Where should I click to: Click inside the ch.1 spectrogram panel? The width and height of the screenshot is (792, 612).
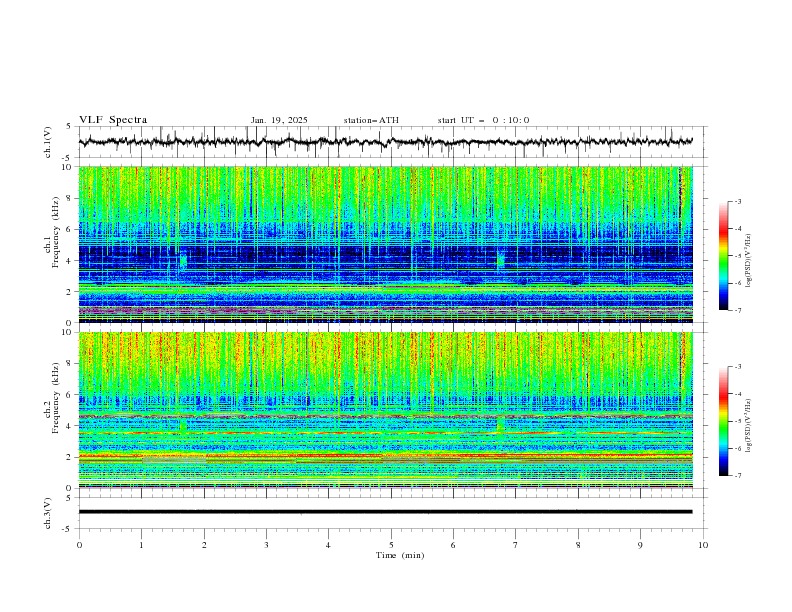(385, 244)
